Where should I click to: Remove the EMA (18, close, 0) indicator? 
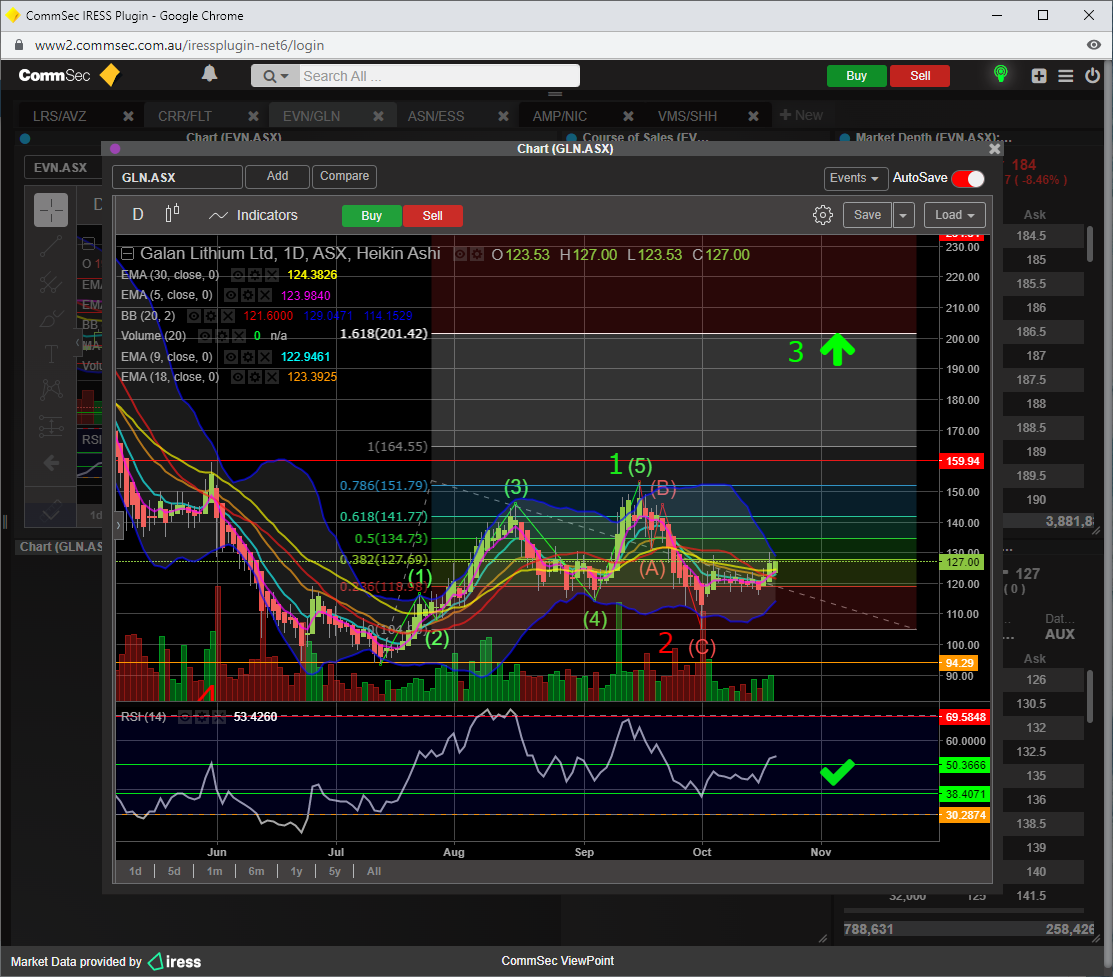pyautogui.click(x=272, y=377)
